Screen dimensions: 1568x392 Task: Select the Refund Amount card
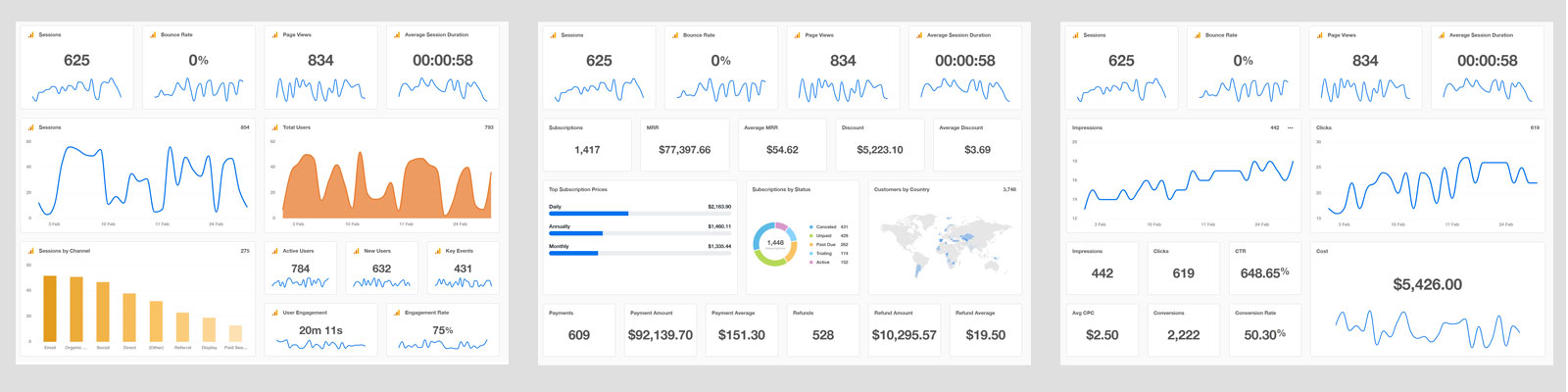click(904, 329)
